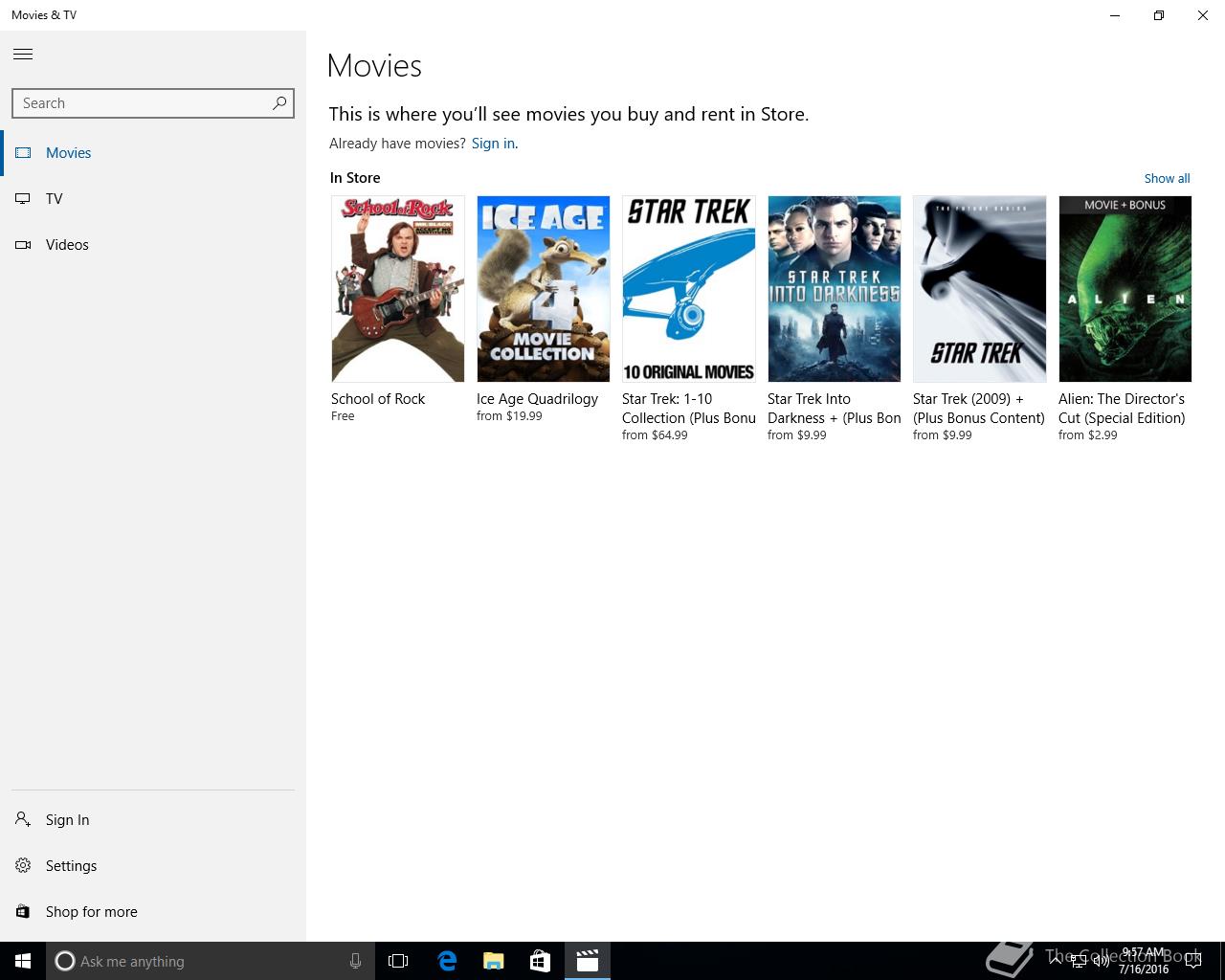1225x980 pixels.
Task: Click the Cortana 'Ask me anything' box
Action: (210, 961)
